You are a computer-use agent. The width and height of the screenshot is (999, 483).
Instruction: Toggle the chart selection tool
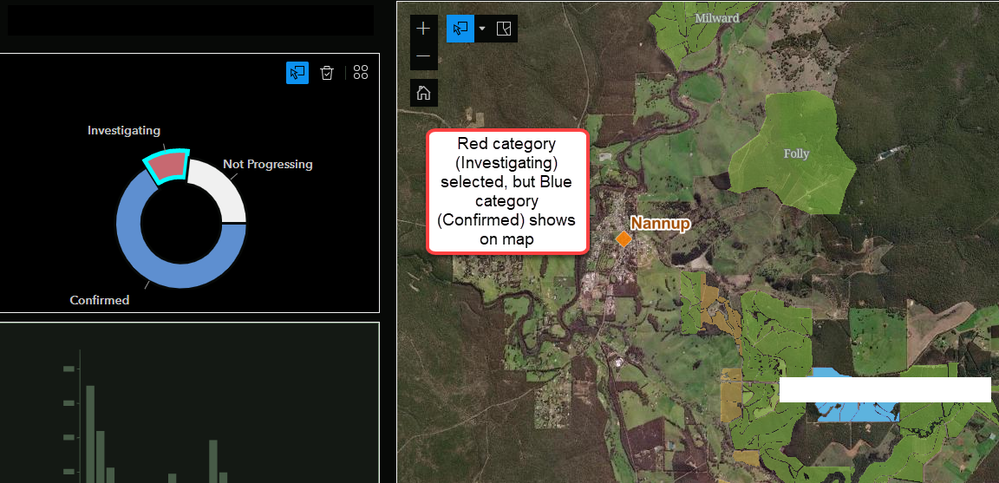click(x=298, y=73)
